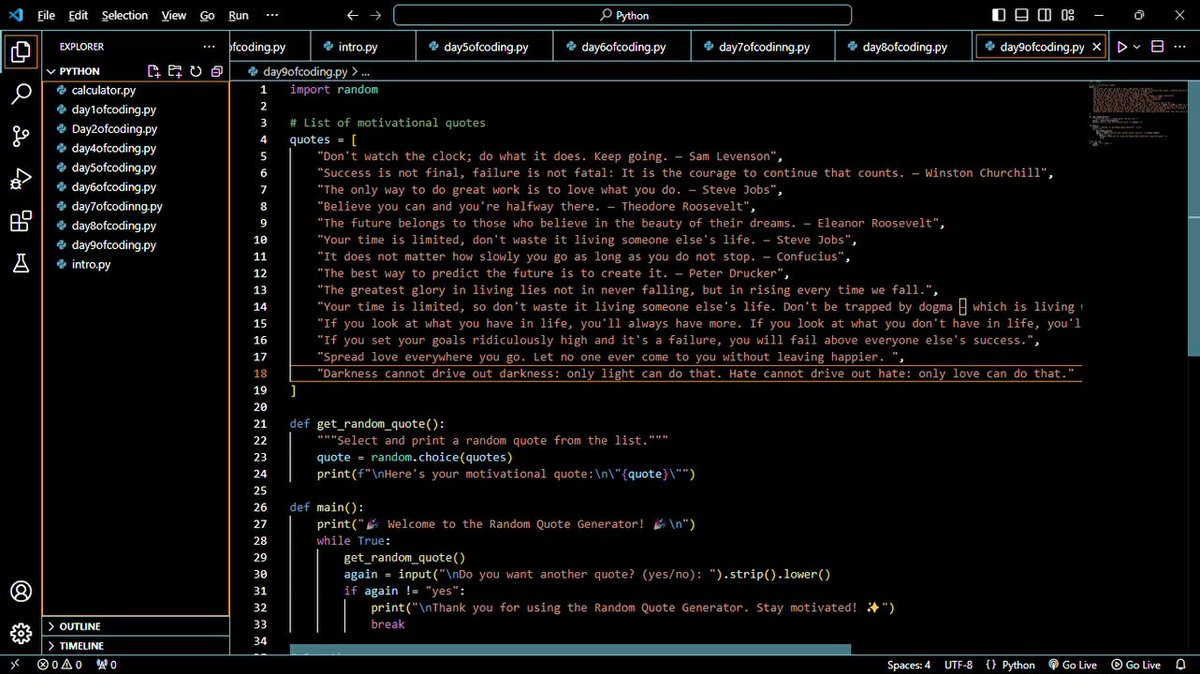
Task: Click the first Go Live button
Action: click(1075, 665)
